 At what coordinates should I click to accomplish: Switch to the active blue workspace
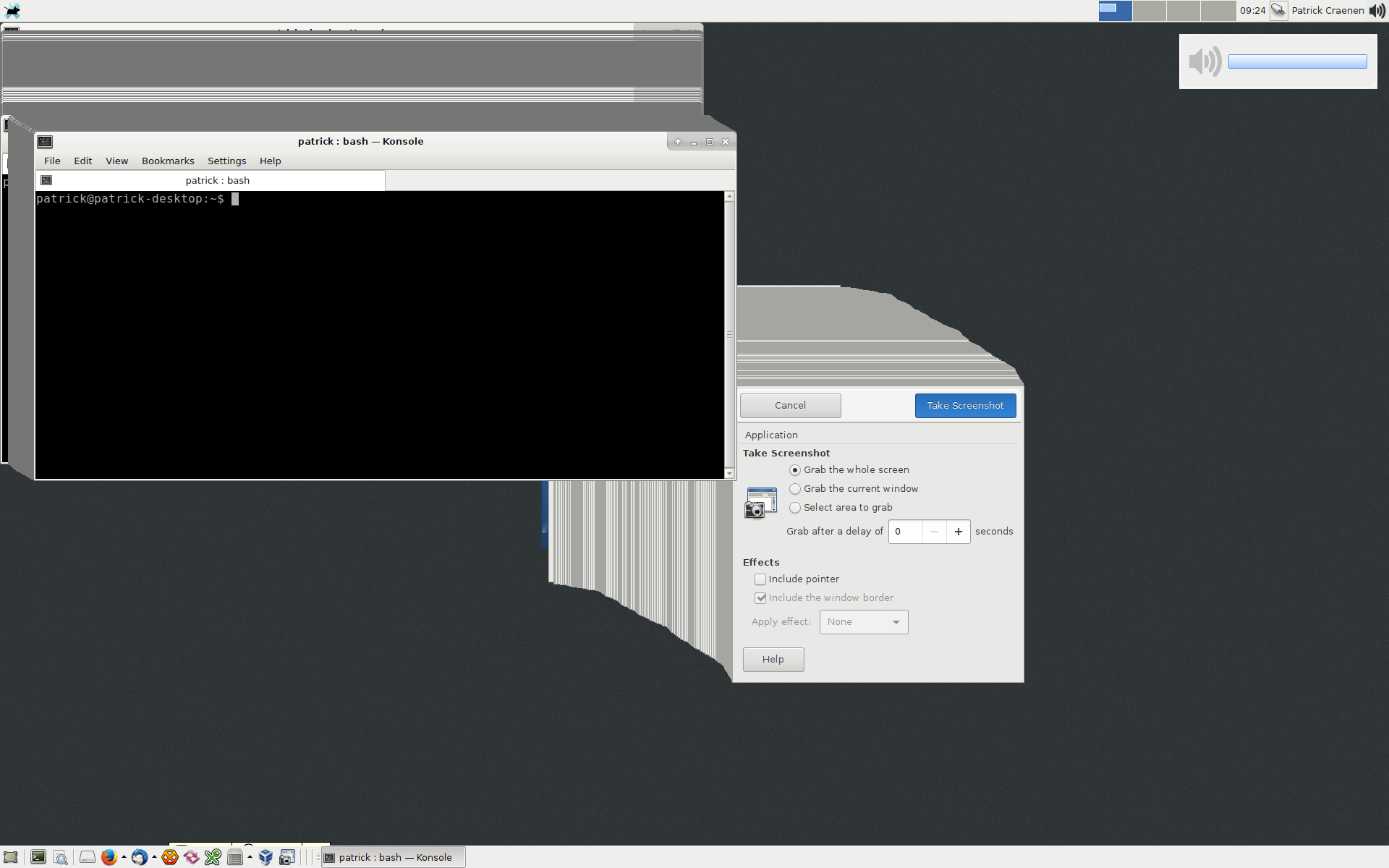point(1116,10)
